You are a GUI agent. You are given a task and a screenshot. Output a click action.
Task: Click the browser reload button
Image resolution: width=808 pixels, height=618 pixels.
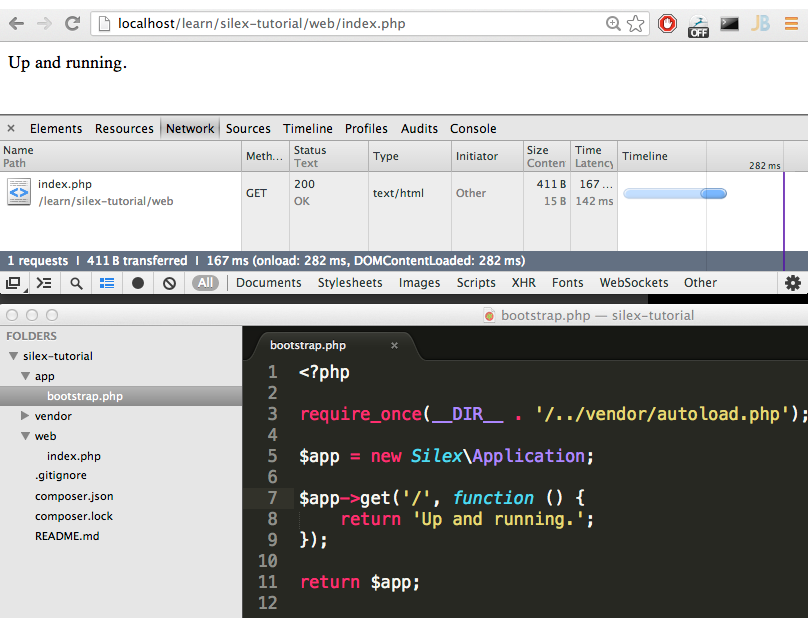coord(72,23)
